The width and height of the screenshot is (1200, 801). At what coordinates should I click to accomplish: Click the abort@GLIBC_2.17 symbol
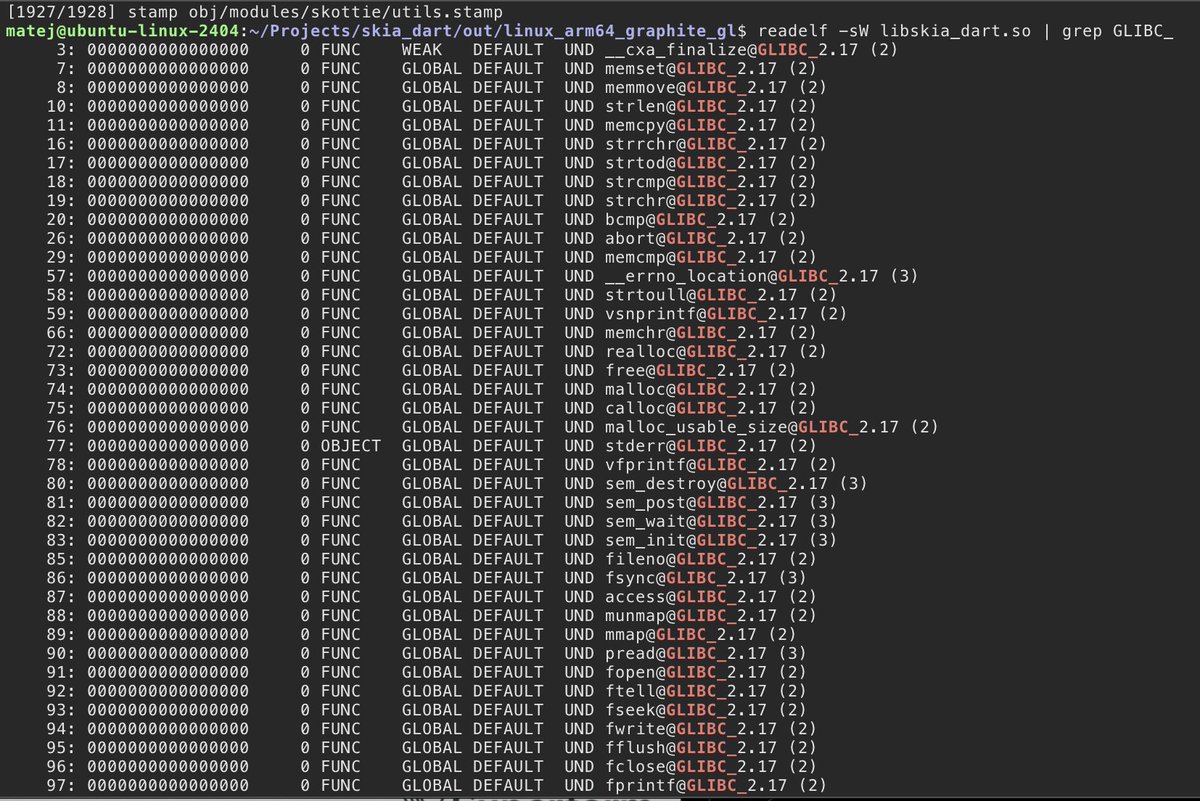685,239
